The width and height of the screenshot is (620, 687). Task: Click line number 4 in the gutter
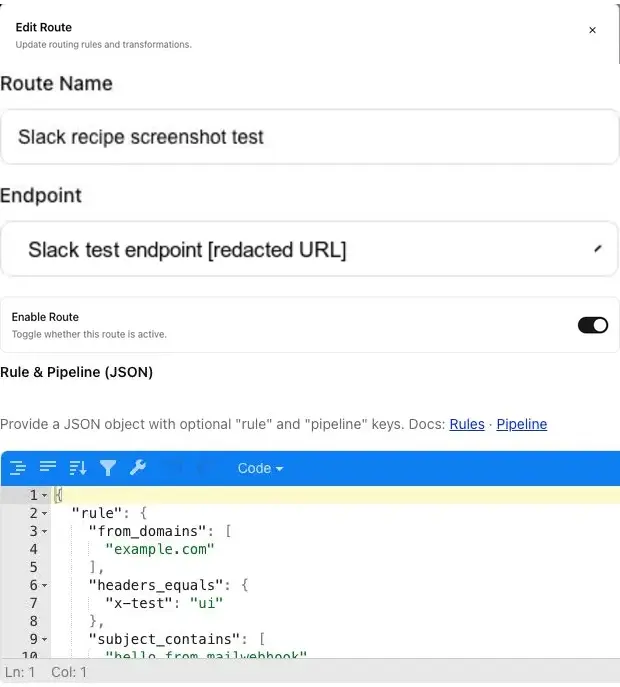click(34, 549)
